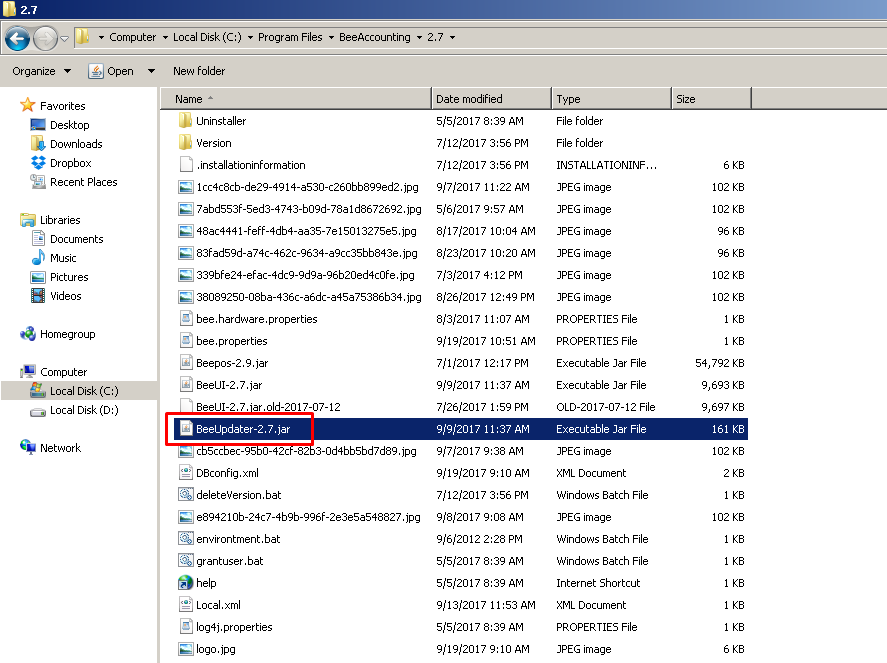
Task: Select Favorites heading in sidebar
Action: tap(63, 106)
